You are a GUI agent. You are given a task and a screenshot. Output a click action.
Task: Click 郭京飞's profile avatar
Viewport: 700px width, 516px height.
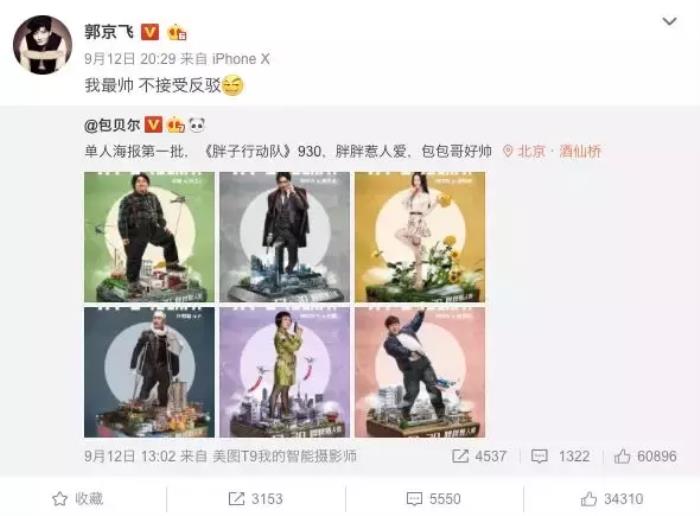(x=42, y=44)
